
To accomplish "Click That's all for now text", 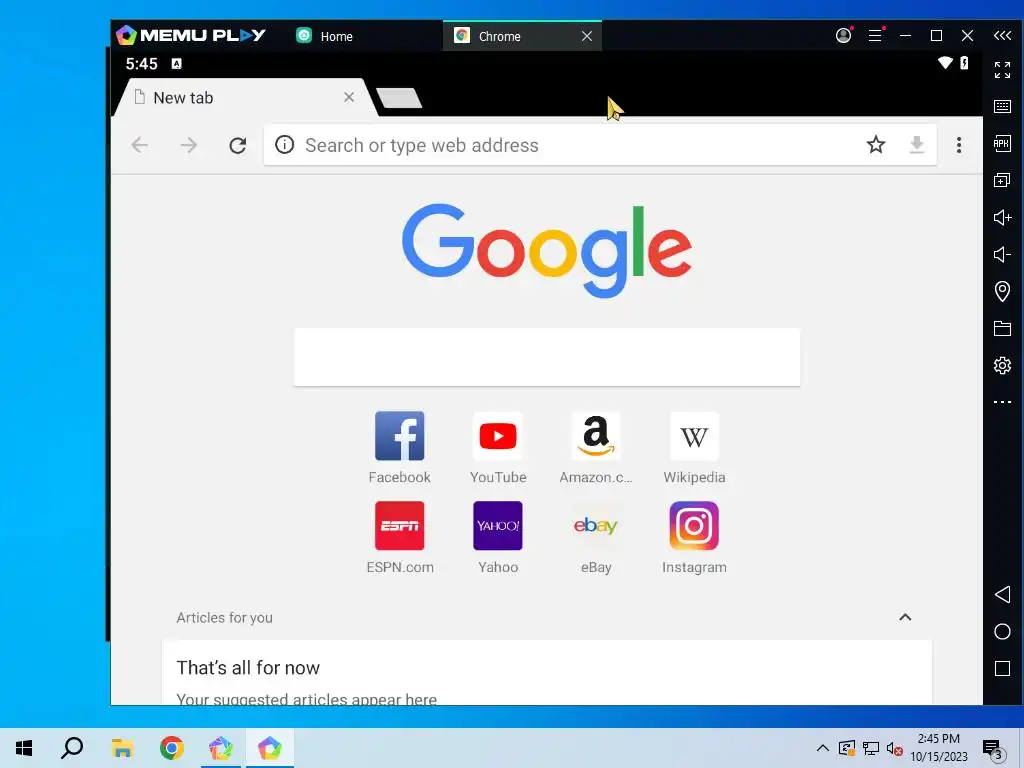I will [248, 667].
